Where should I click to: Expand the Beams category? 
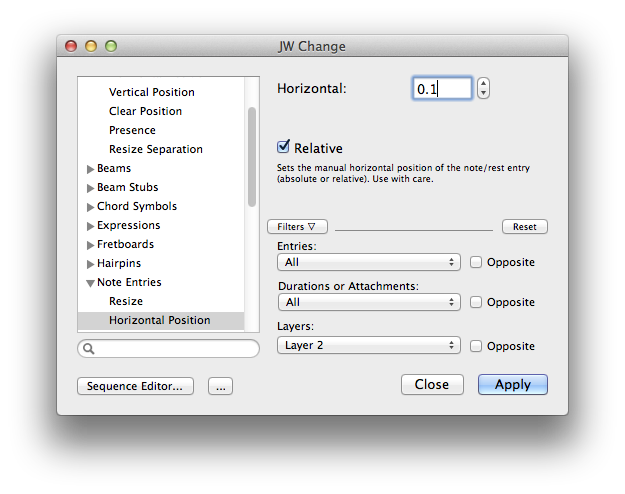coord(91,169)
